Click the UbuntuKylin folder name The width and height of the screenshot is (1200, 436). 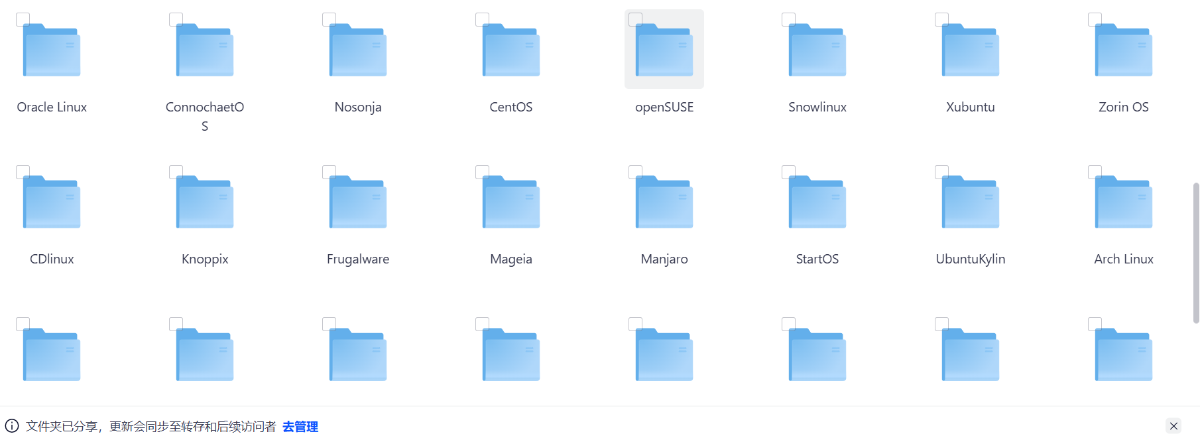coord(970,259)
